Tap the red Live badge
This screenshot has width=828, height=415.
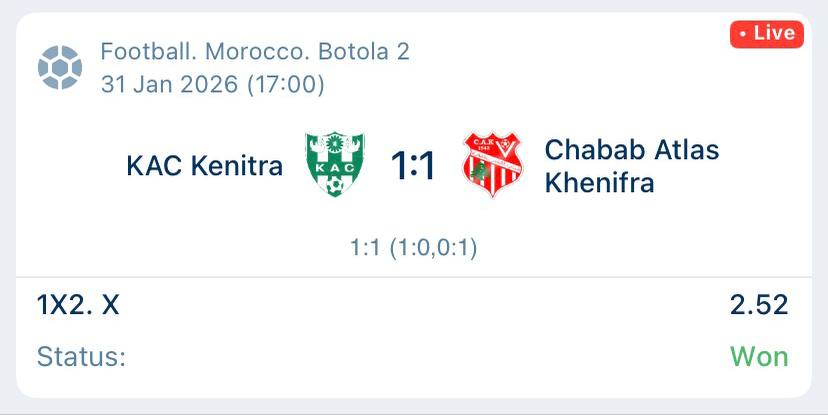click(x=766, y=34)
